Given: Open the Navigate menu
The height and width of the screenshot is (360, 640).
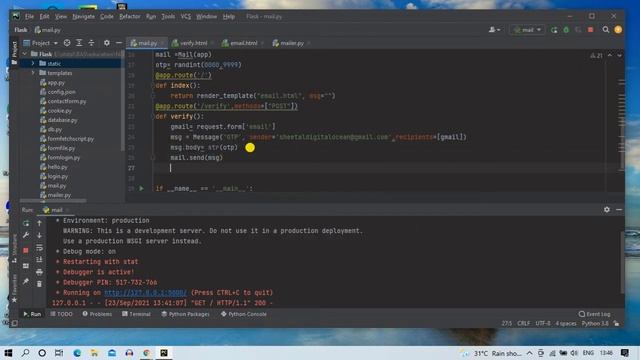Looking at the screenshot, I should pyautogui.click(x=83, y=17).
